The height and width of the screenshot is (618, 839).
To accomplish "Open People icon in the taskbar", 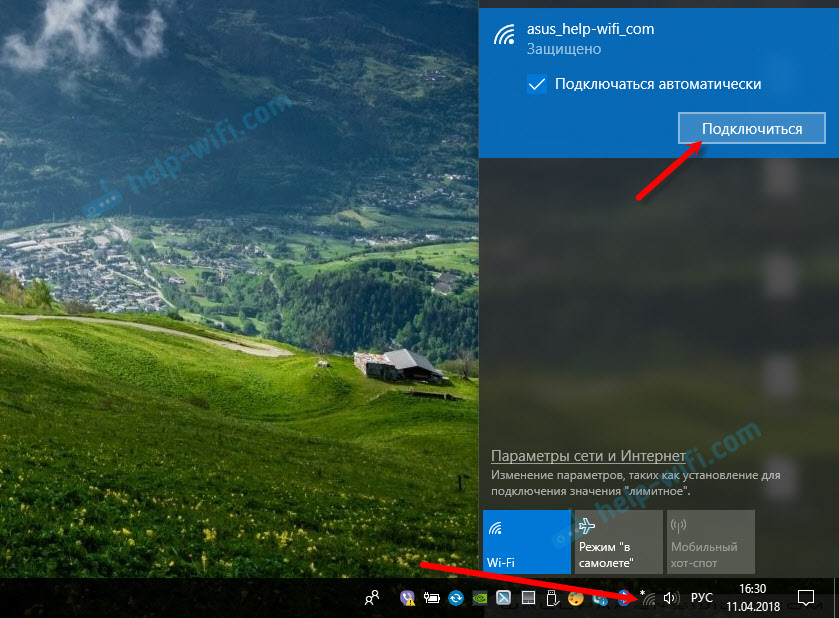I will [372, 598].
